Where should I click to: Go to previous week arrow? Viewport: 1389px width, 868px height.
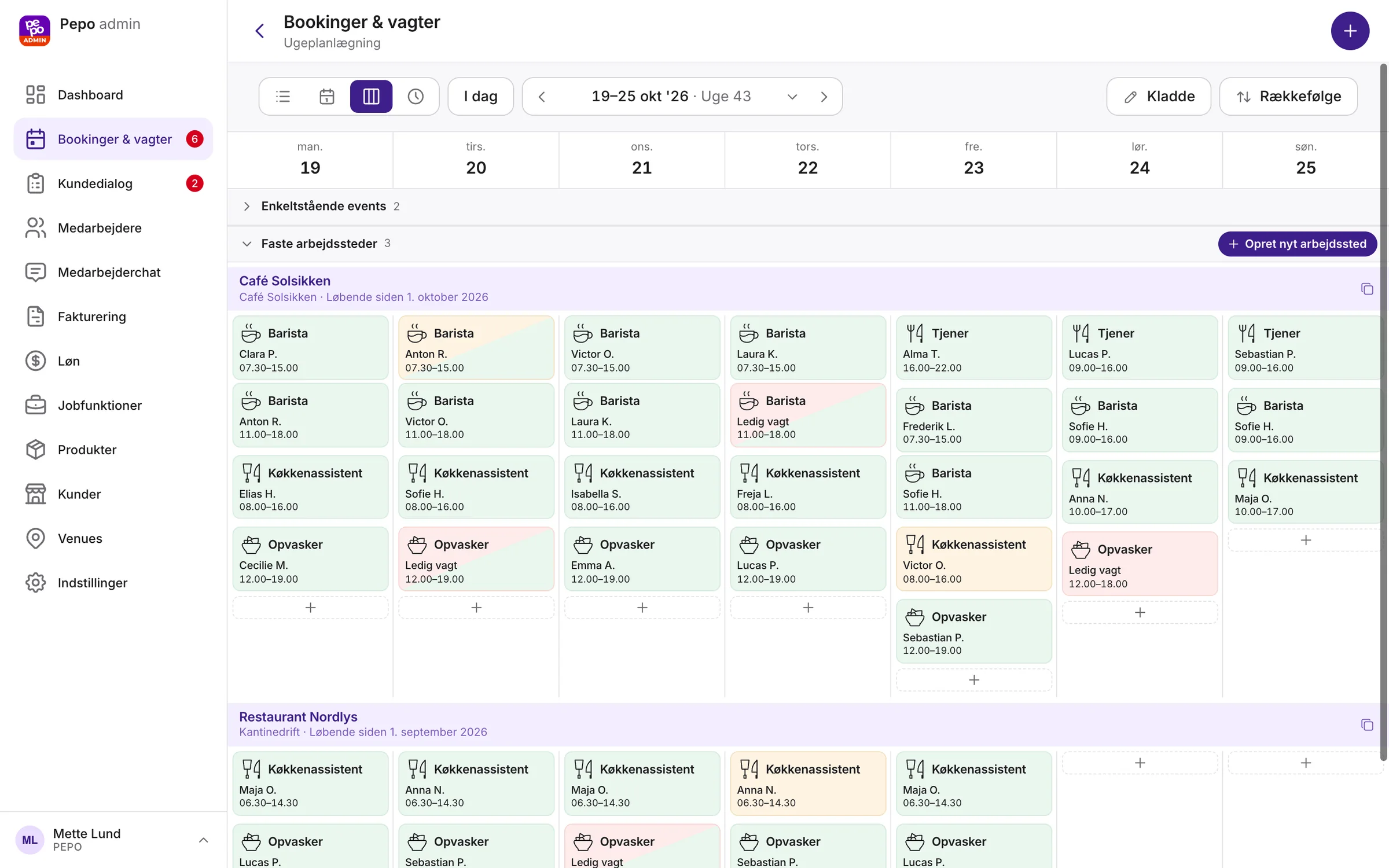coord(542,97)
